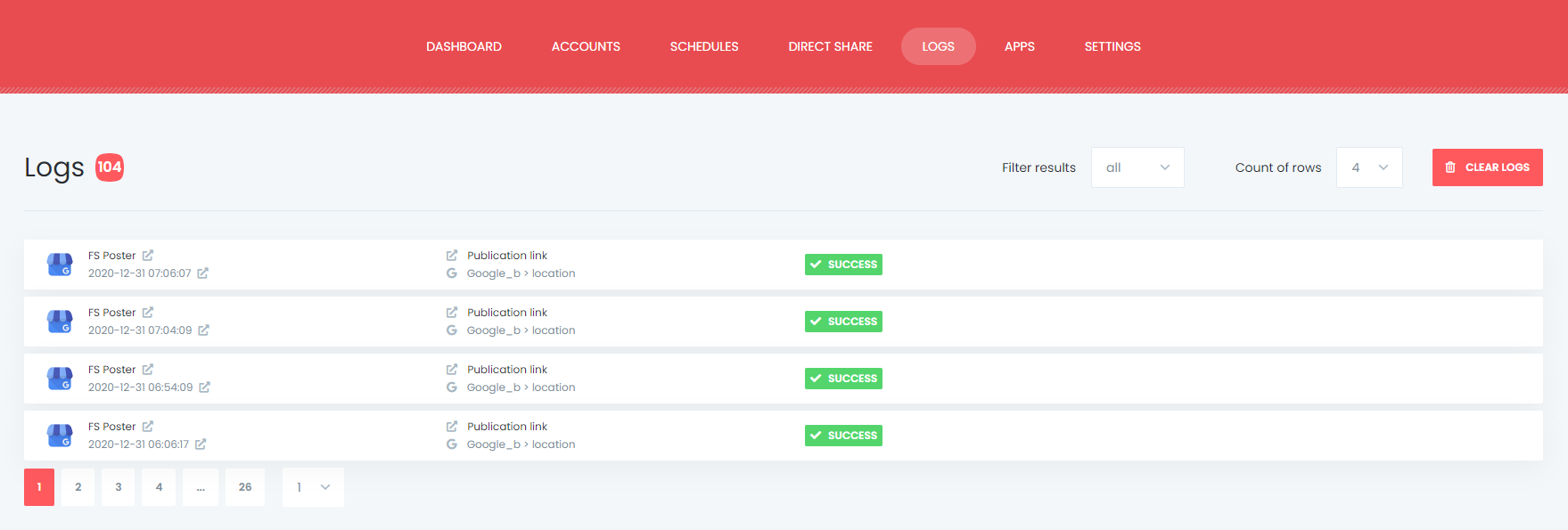1568x530 pixels.
Task: Click SUCCESS badge in 07:04:09 row
Action: tap(843, 322)
